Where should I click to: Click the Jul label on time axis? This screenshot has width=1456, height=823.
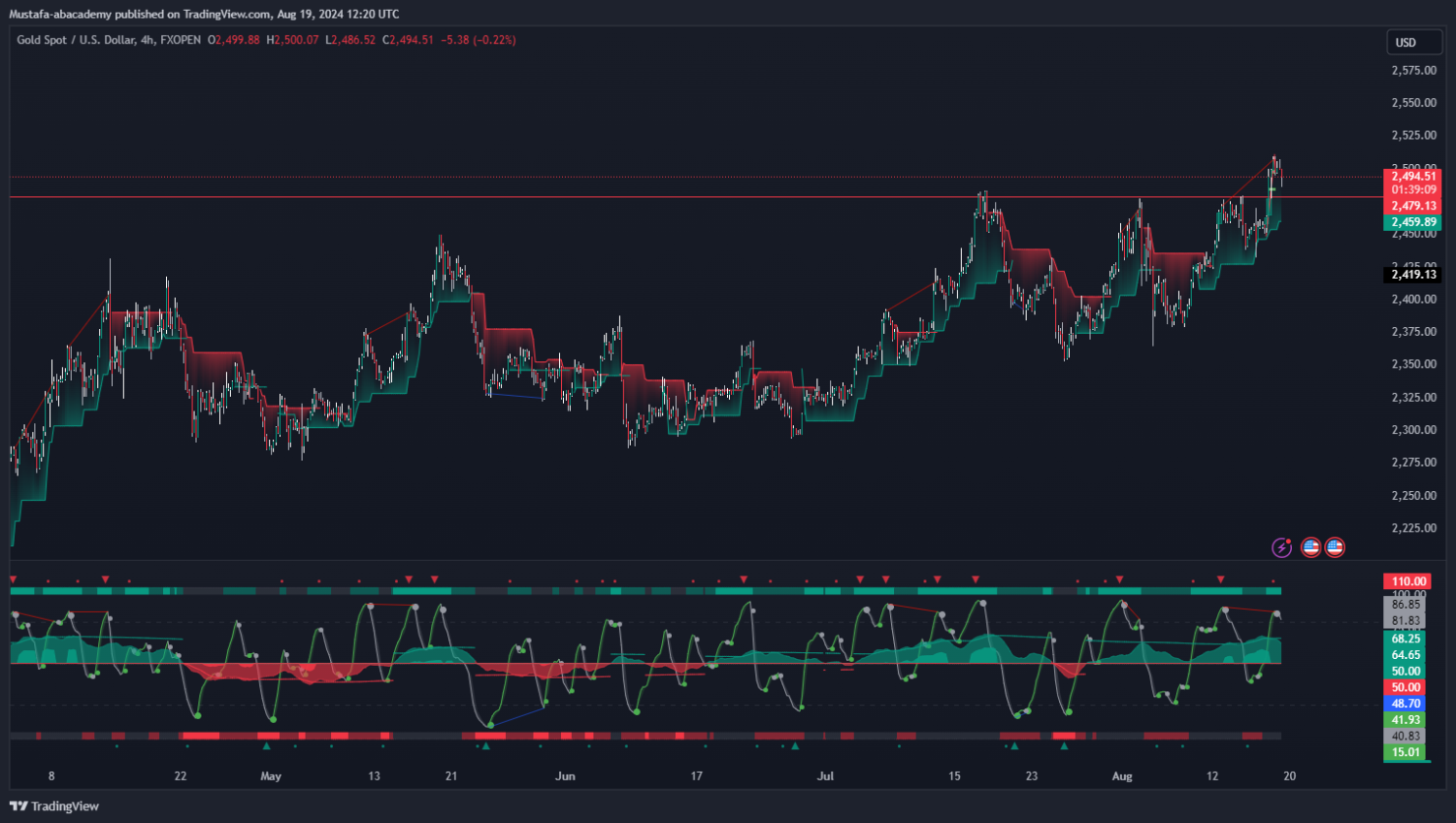click(x=825, y=776)
